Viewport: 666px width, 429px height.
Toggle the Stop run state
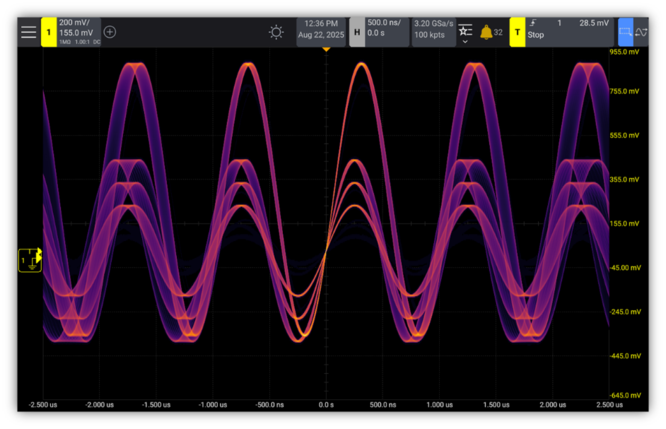coord(537,36)
